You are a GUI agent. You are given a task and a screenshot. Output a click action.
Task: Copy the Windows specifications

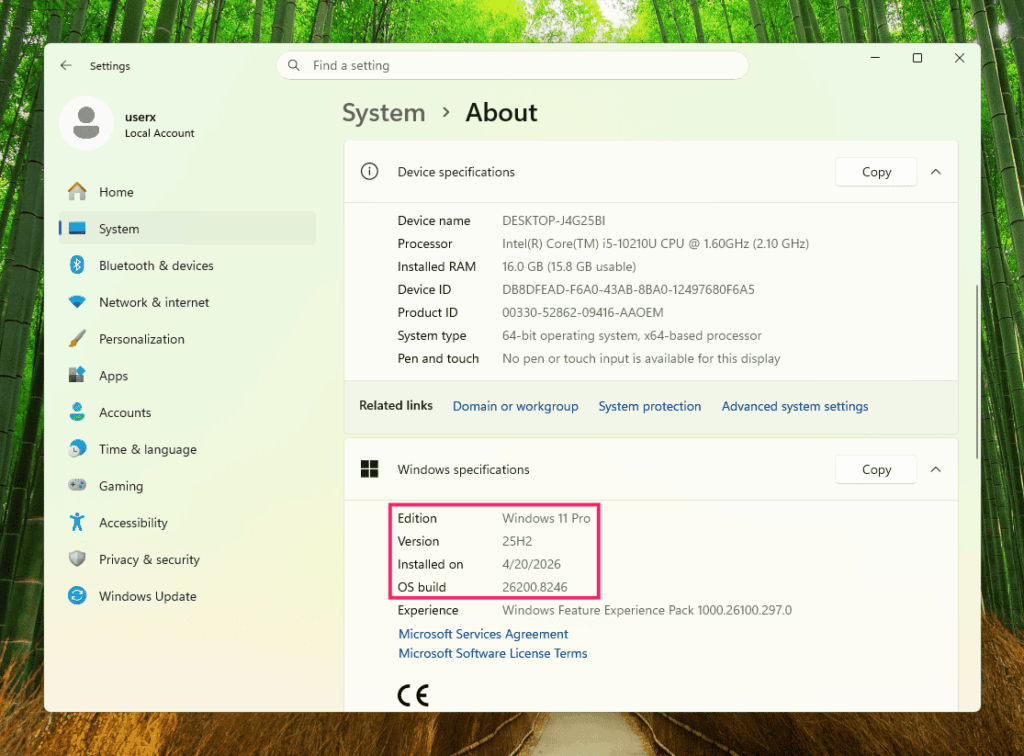point(876,469)
